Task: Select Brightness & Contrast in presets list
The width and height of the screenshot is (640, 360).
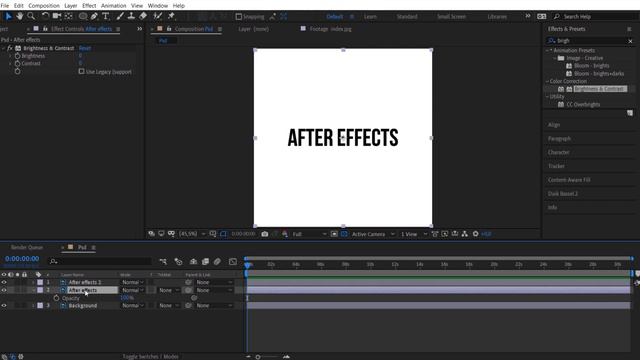Action: pos(600,89)
